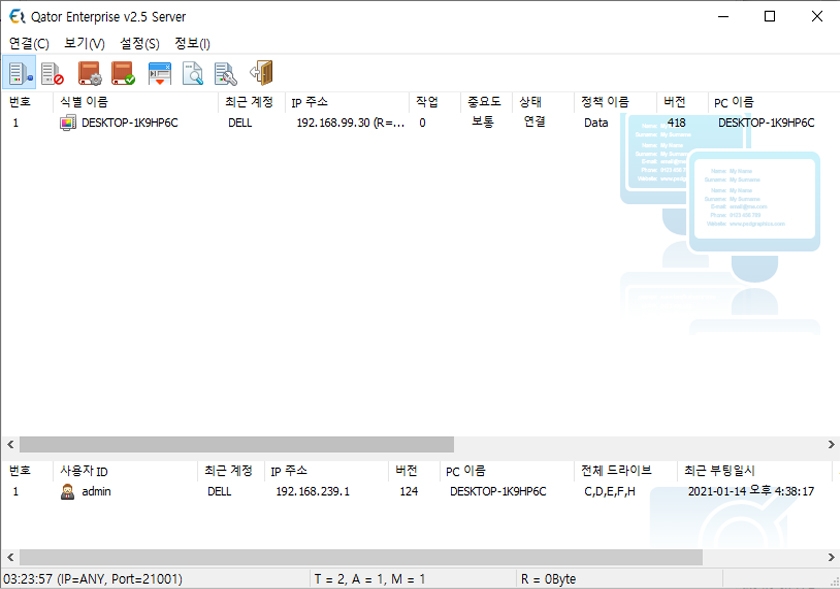Click the 연결 status cell
This screenshot has height=589, width=840.
tap(534, 122)
